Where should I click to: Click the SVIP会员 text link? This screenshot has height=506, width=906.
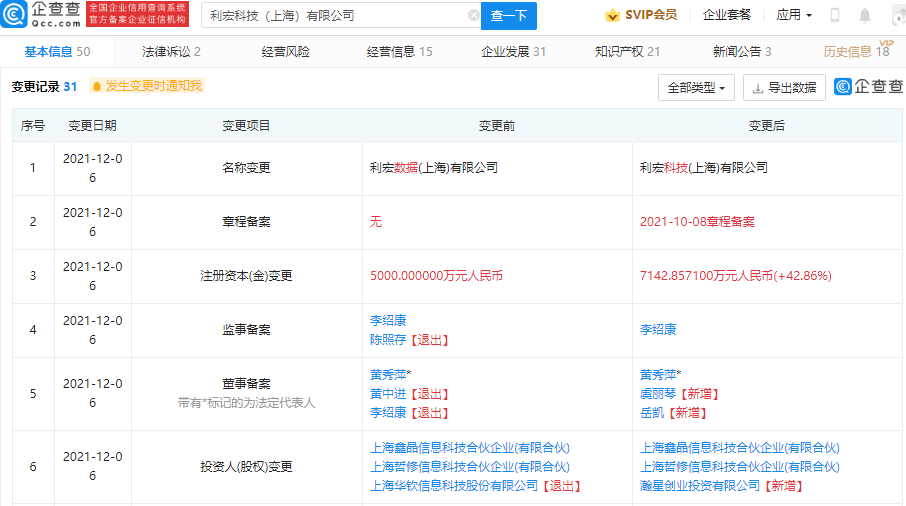coord(651,15)
